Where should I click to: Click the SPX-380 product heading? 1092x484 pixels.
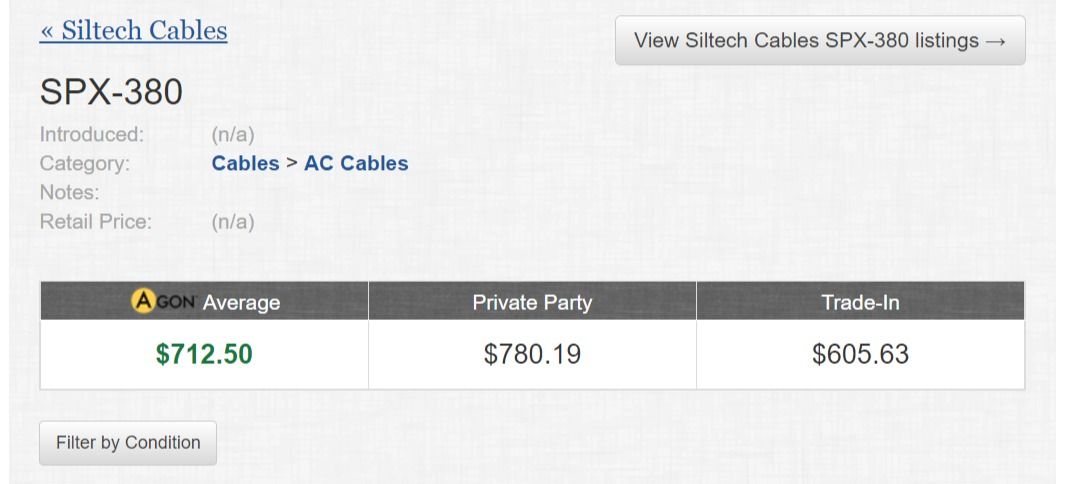(111, 93)
